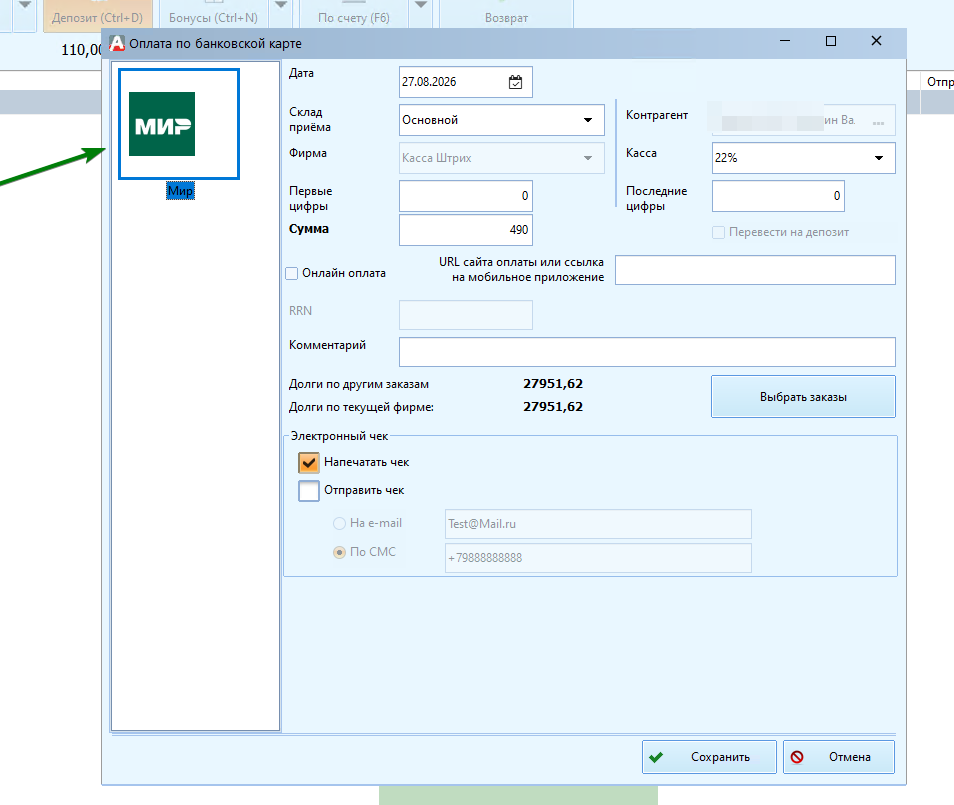Select the По СМС radio button
This screenshot has height=805, width=954.
point(339,552)
